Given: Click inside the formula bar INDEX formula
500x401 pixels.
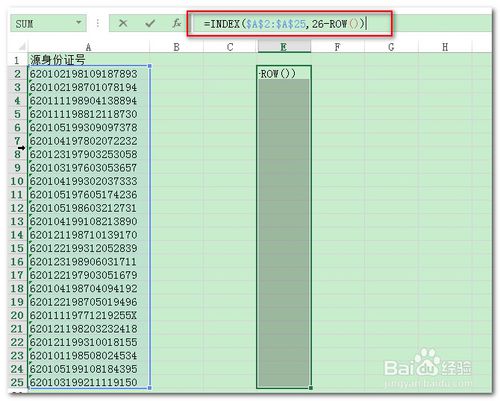Looking at the screenshot, I should click(284, 24).
